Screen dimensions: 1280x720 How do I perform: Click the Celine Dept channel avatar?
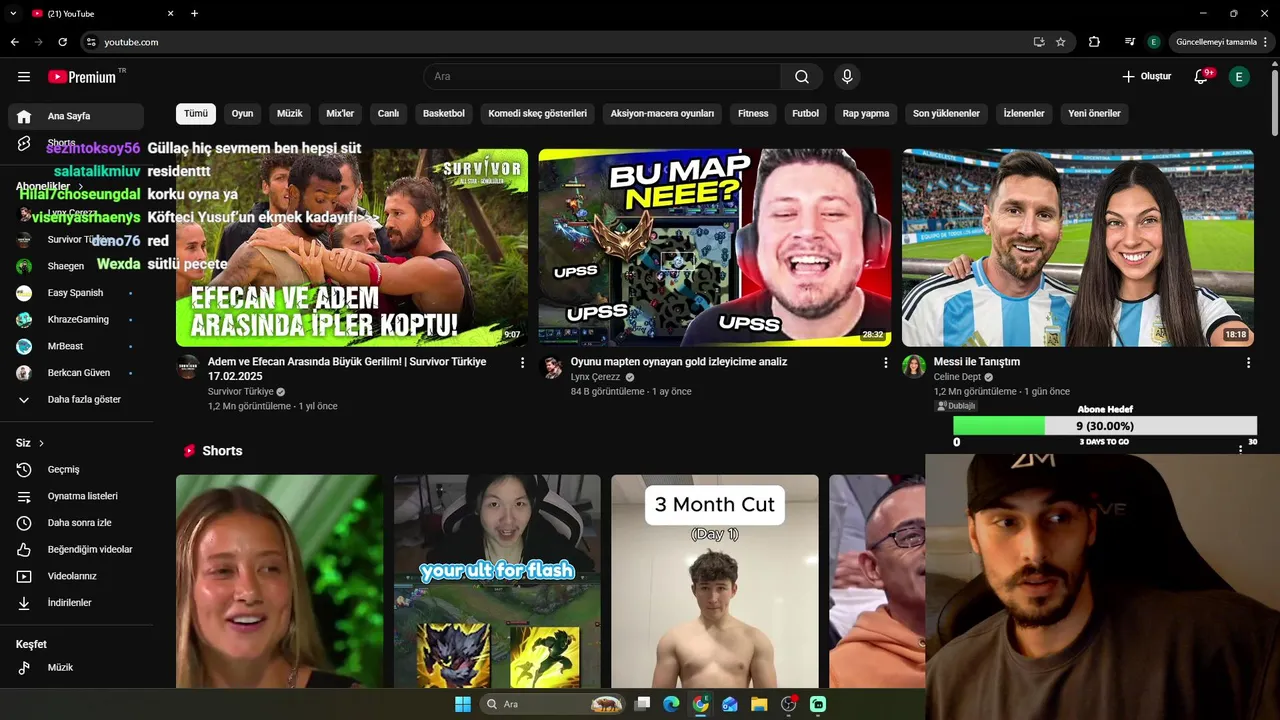(914, 366)
